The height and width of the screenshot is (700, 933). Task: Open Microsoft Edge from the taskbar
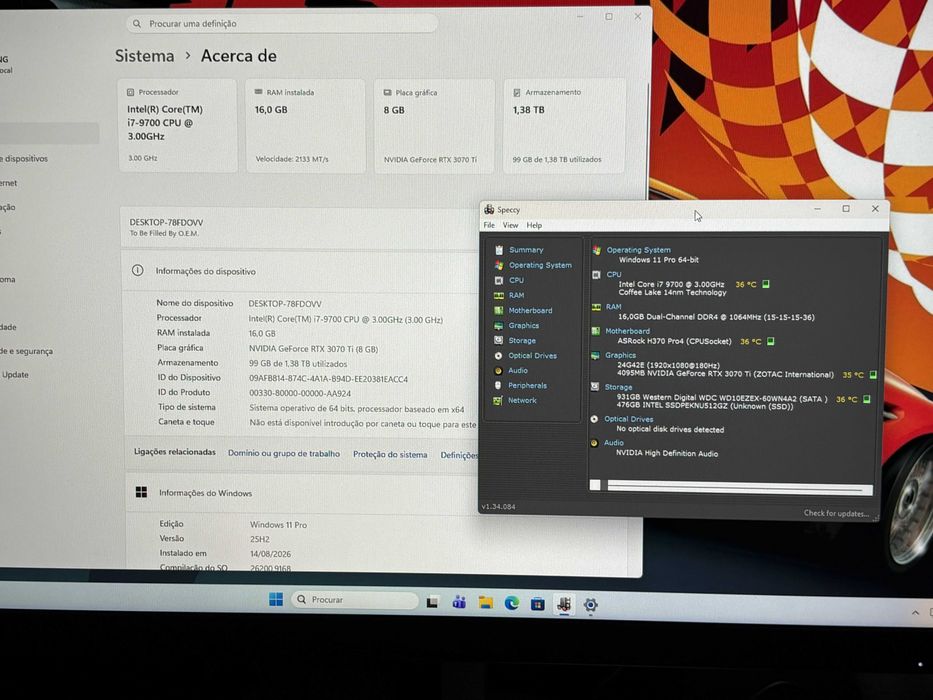pyautogui.click(x=512, y=604)
